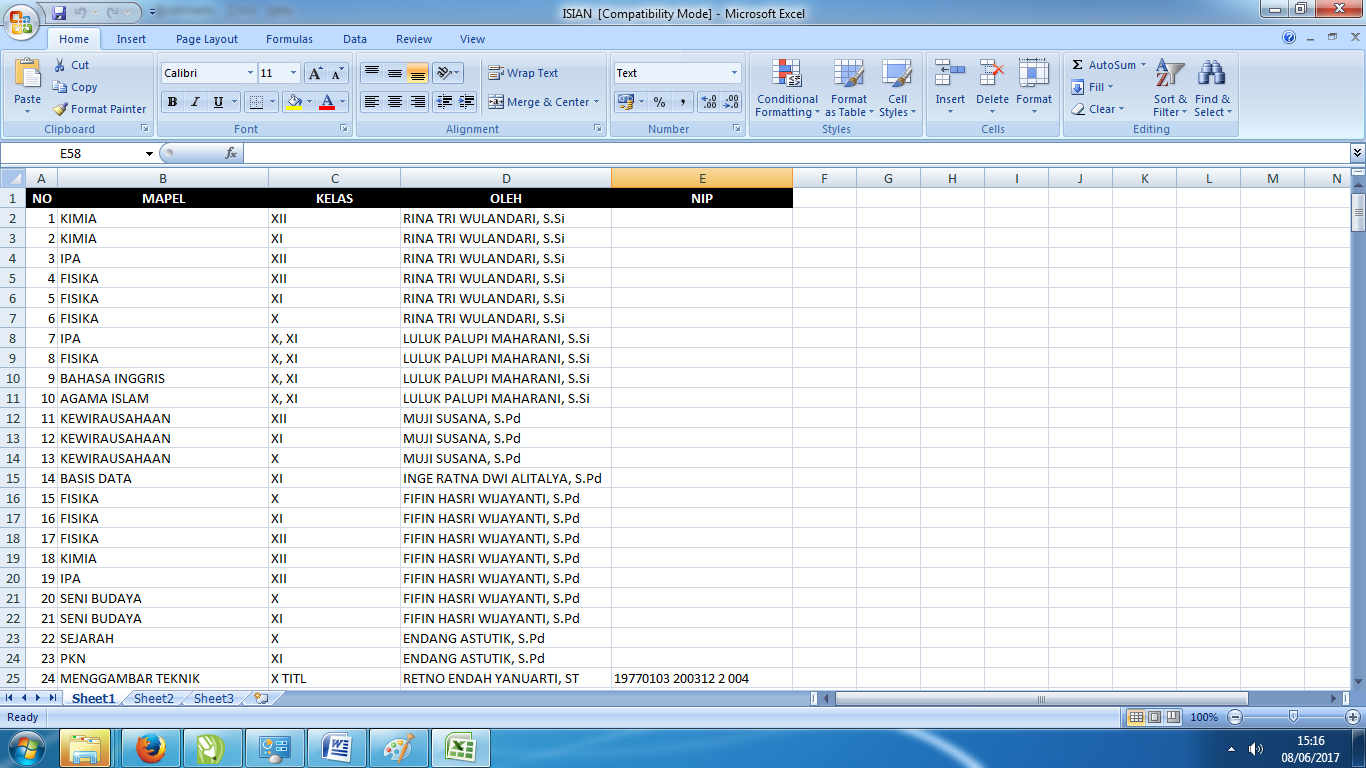Image resolution: width=1366 pixels, height=768 pixels.
Task: Click the Sort & Filter icon
Action: (1170, 89)
